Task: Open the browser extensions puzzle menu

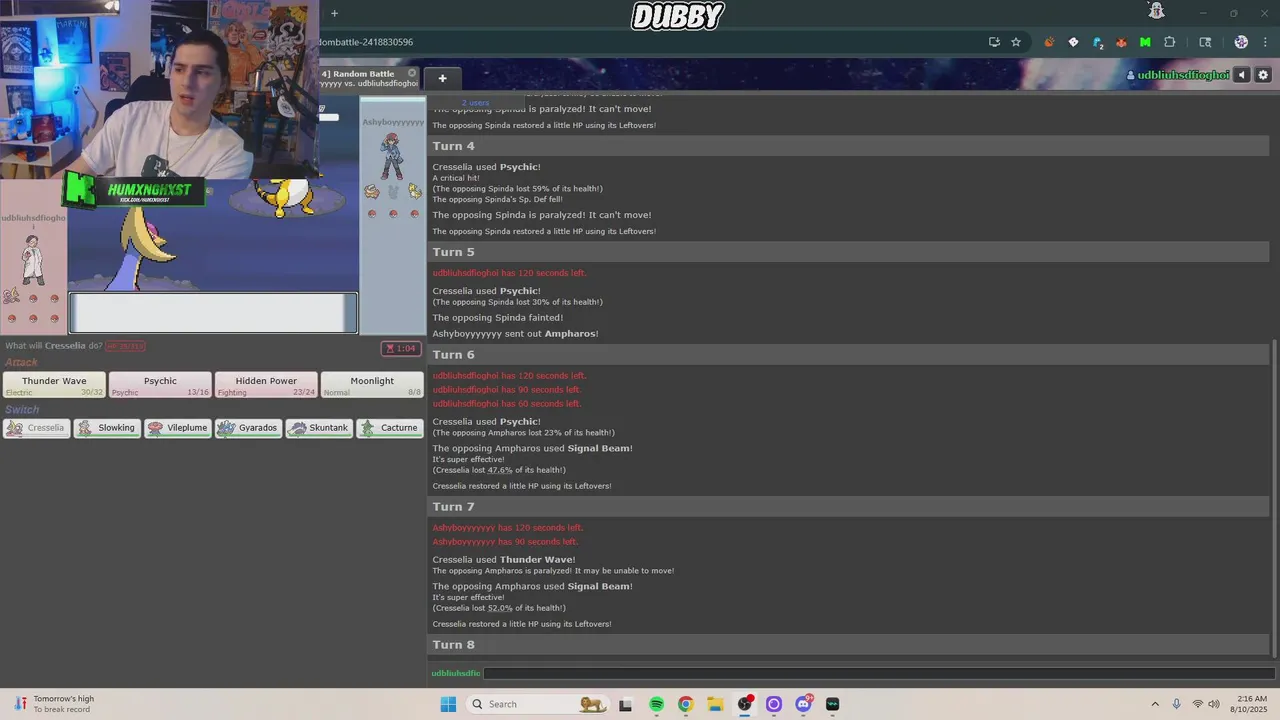Action: pos(1169,42)
